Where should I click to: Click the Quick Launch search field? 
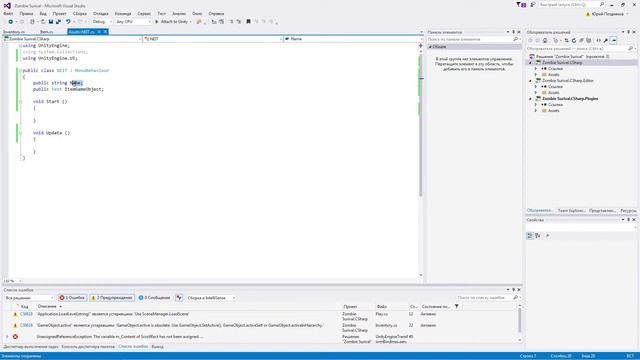[571, 4]
